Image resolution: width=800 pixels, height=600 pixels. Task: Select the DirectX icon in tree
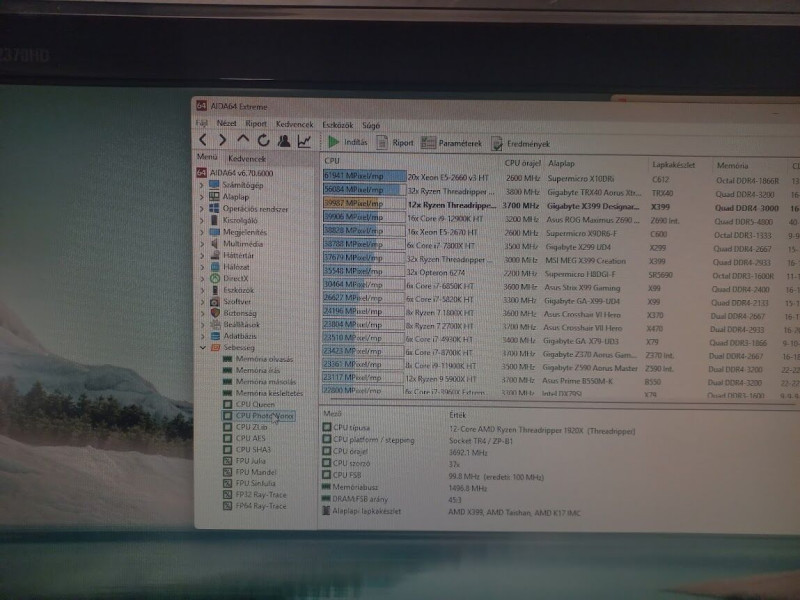click(x=215, y=278)
